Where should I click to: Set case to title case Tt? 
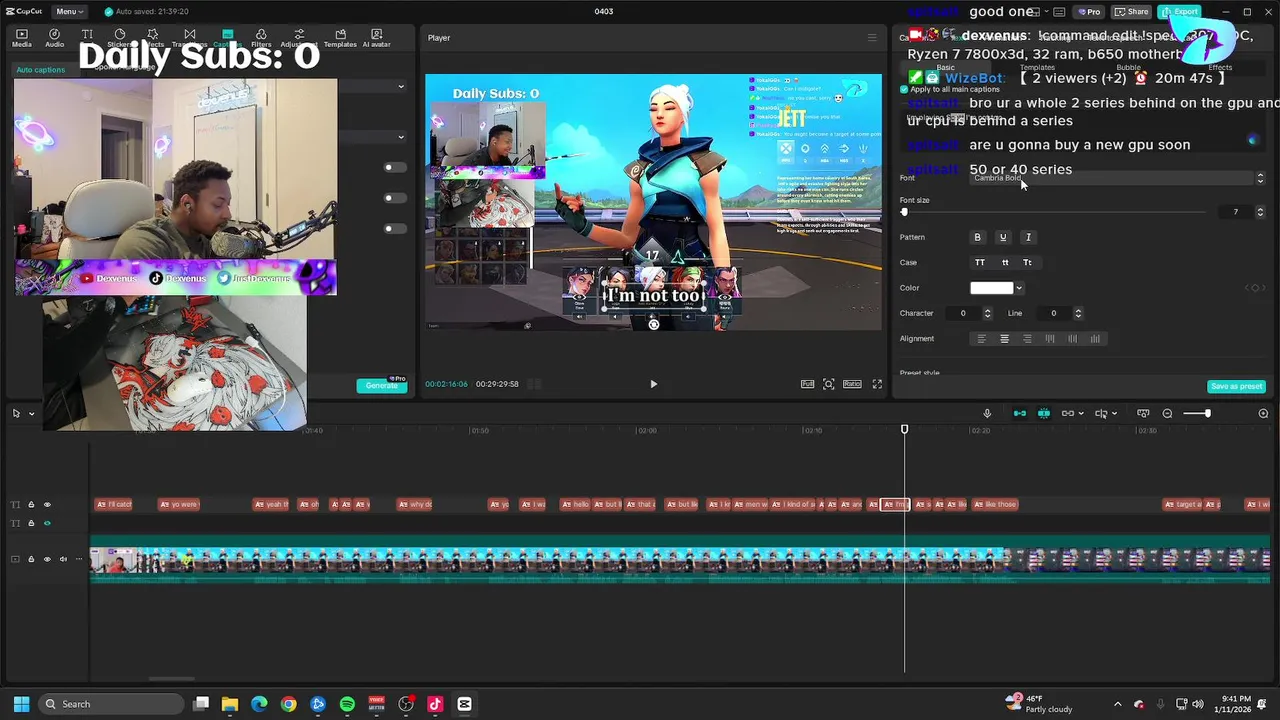coord(1027,262)
